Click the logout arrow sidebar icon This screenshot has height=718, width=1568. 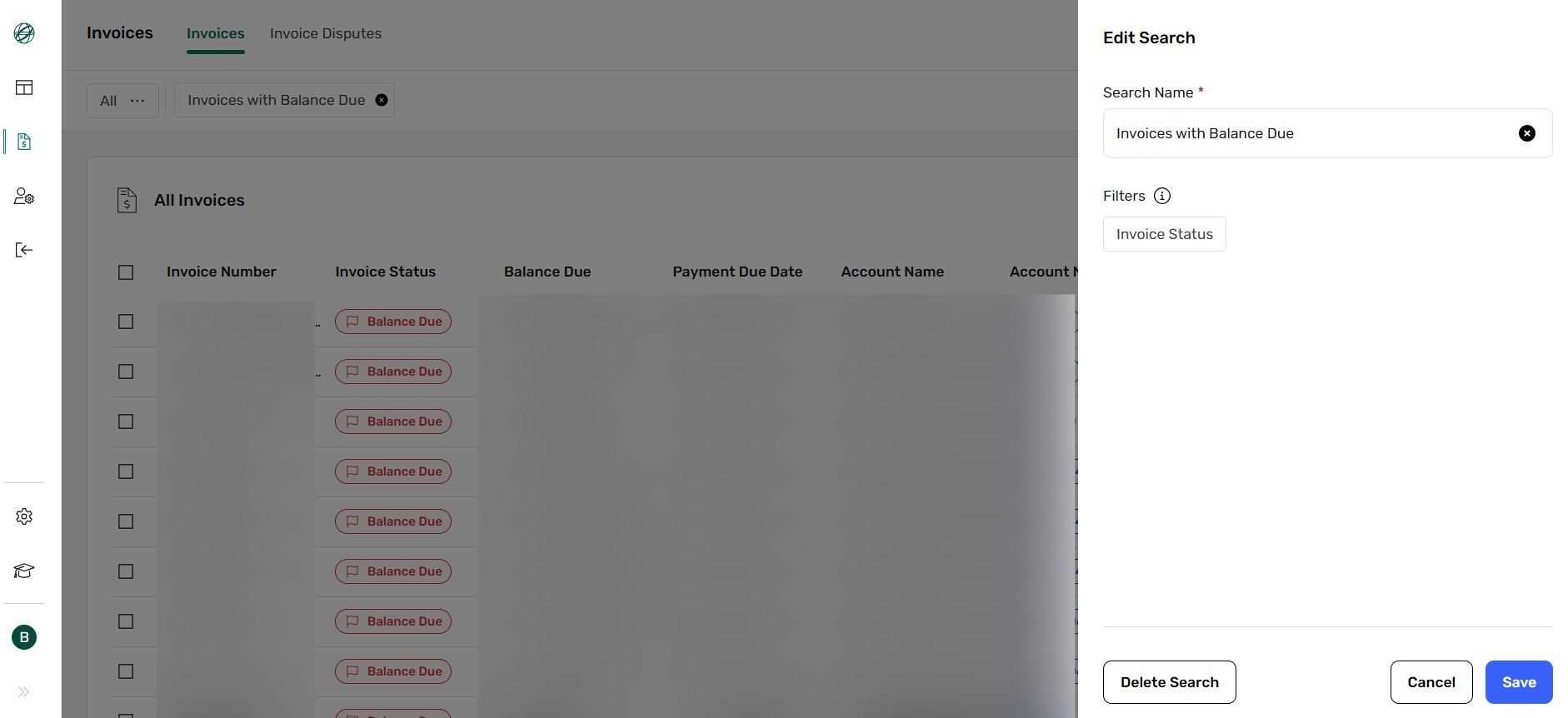coord(24,250)
